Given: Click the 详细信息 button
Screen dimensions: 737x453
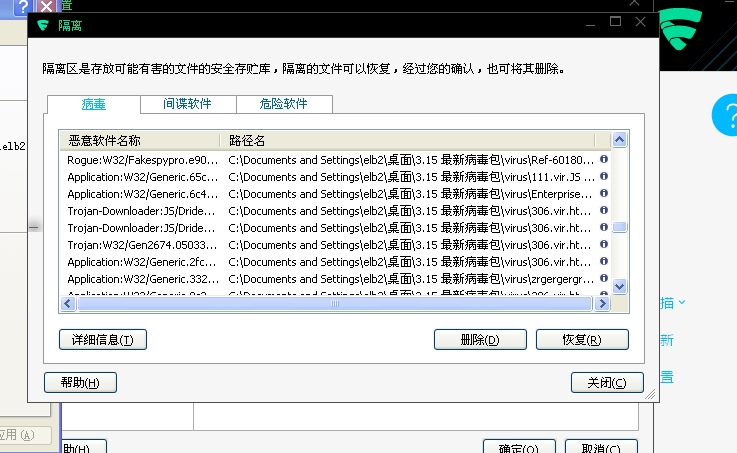Looking at the screenshot, I should point(103,340).
